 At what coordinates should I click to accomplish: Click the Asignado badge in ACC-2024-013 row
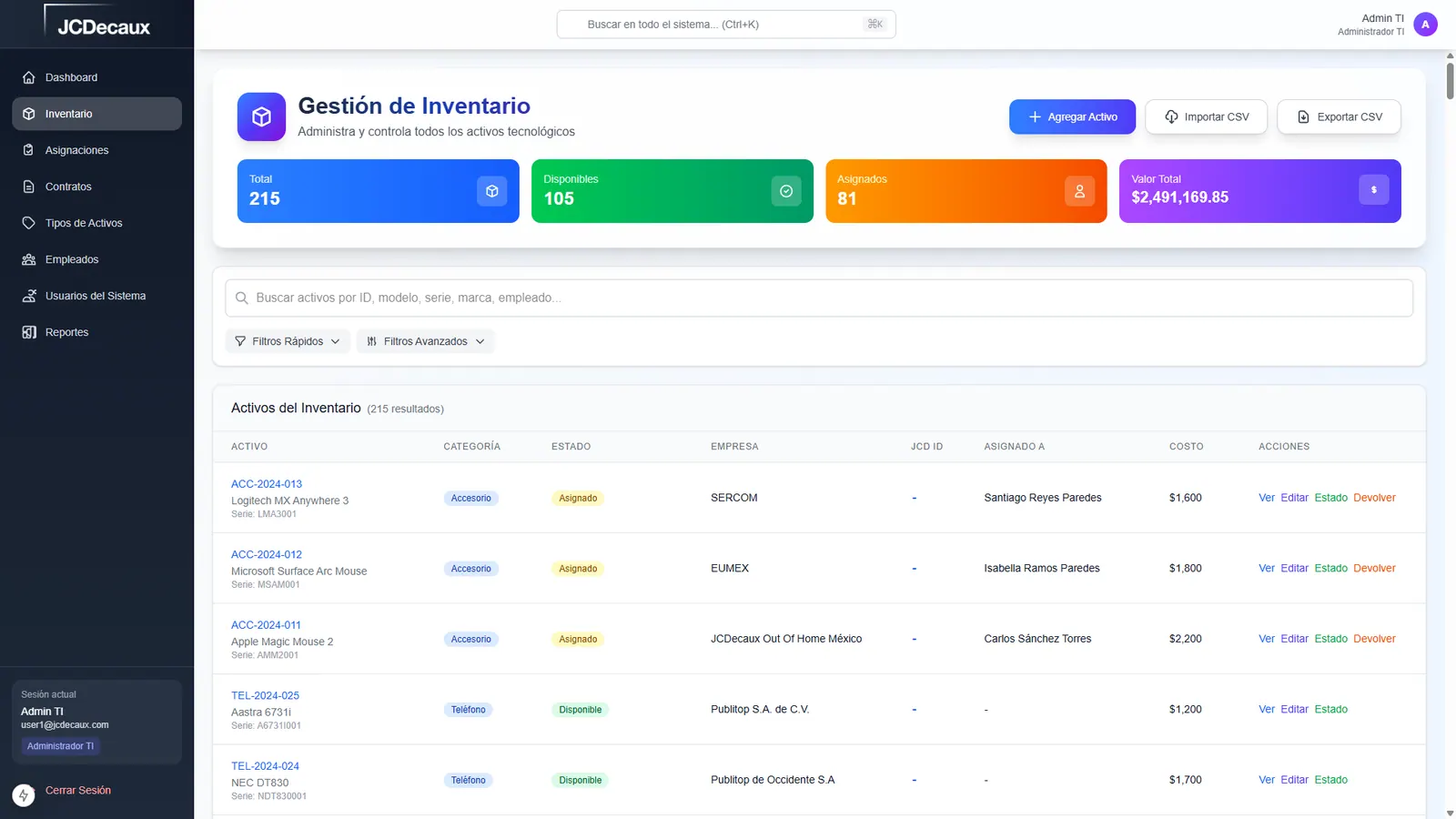578,498
